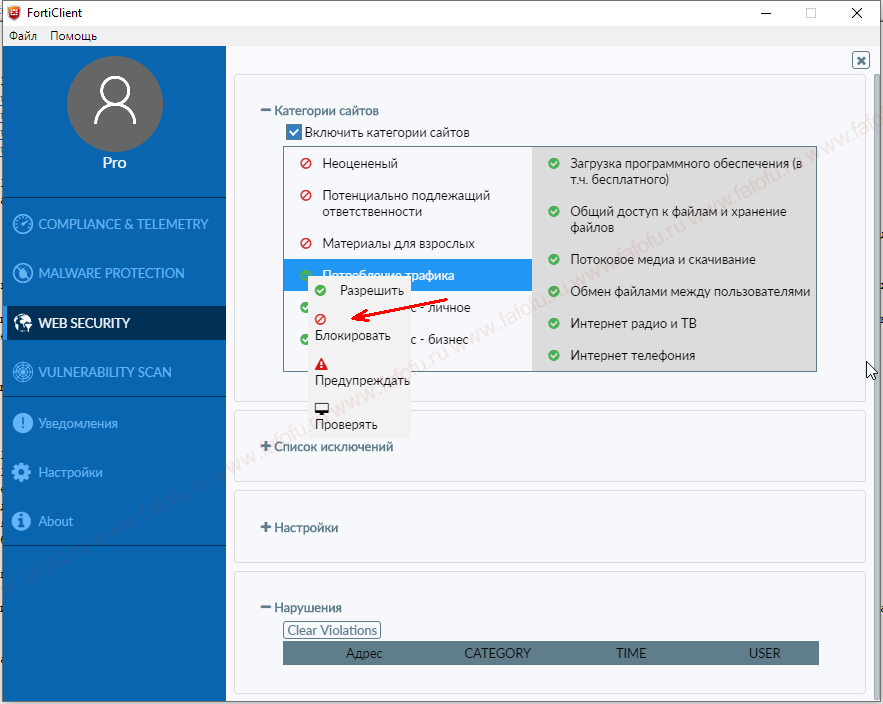Click the About info icon

tap(21, 521)
